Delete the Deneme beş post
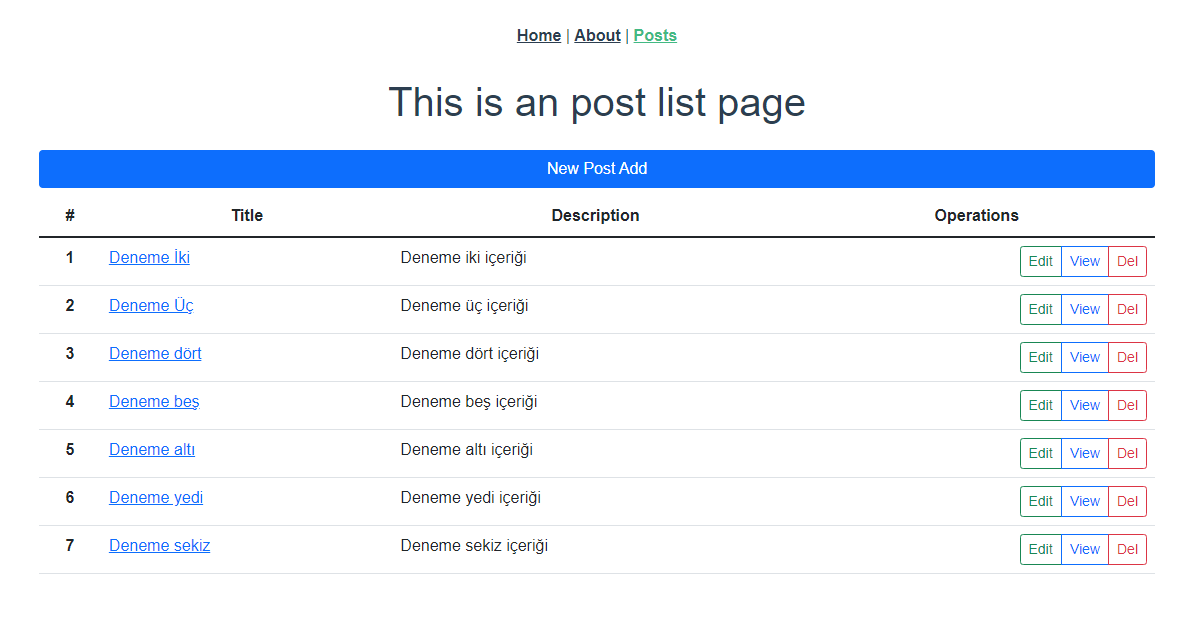 click(x=1127, y=405)
